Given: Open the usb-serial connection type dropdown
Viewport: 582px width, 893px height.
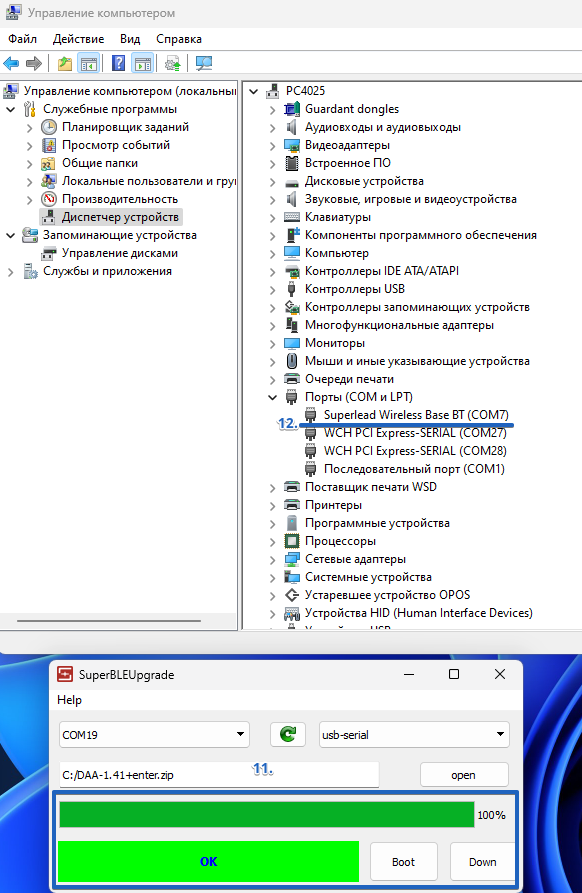Looking at the screenshot, I should 414,735.
